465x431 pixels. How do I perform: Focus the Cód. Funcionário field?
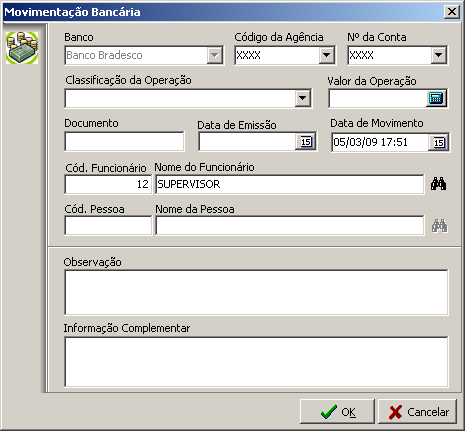tap(108, 184)
